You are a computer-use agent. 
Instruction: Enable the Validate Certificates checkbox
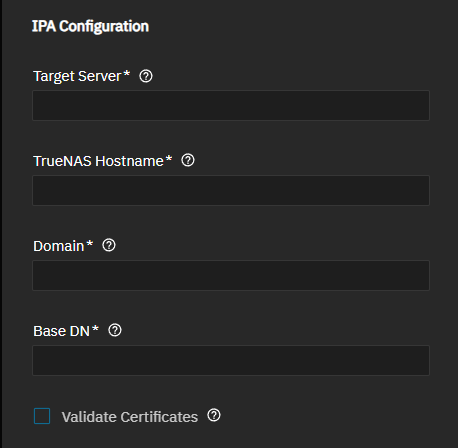point(42,416)
